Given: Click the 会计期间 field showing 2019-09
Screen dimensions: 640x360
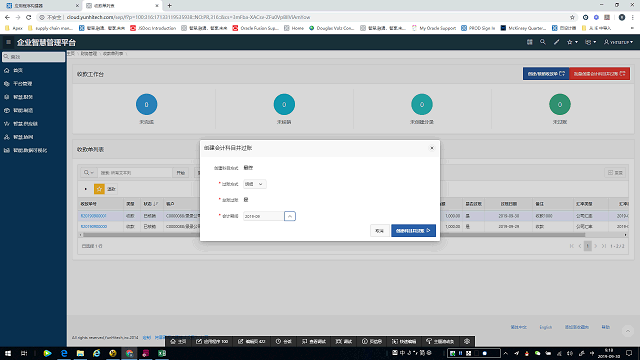Looking at the screenshot, I should [263, 216].
